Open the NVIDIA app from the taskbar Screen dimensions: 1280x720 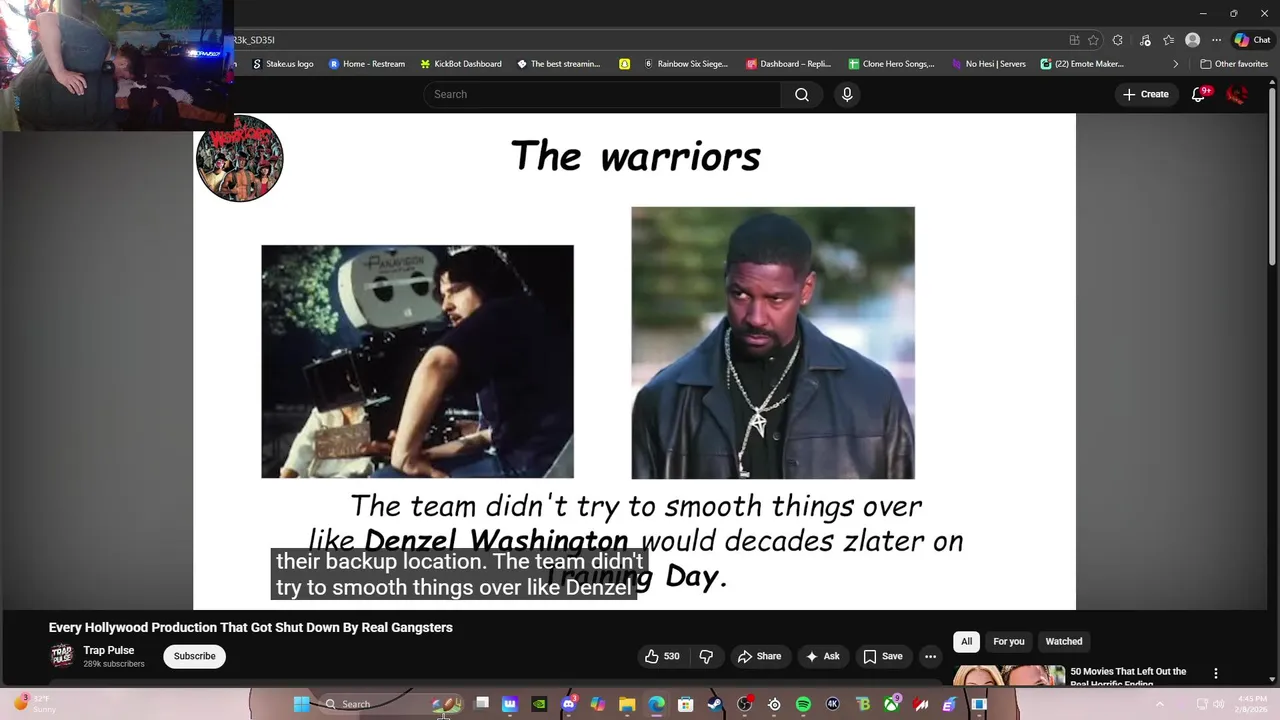[539, 704]
